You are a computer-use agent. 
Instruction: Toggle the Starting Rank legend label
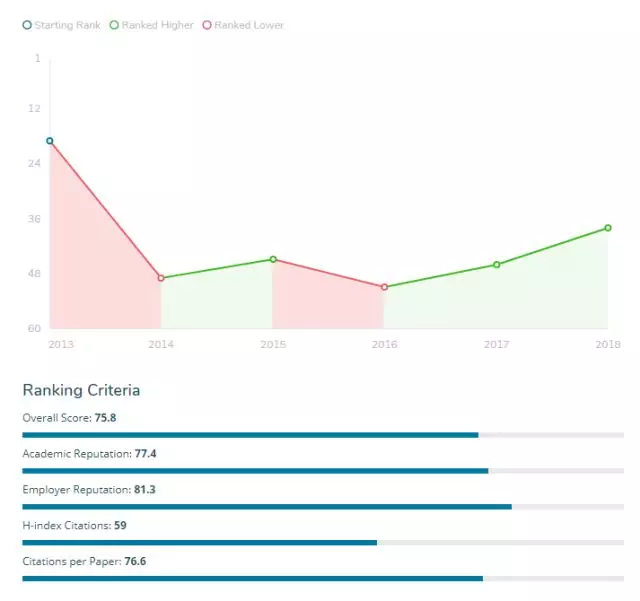[67, 25]
